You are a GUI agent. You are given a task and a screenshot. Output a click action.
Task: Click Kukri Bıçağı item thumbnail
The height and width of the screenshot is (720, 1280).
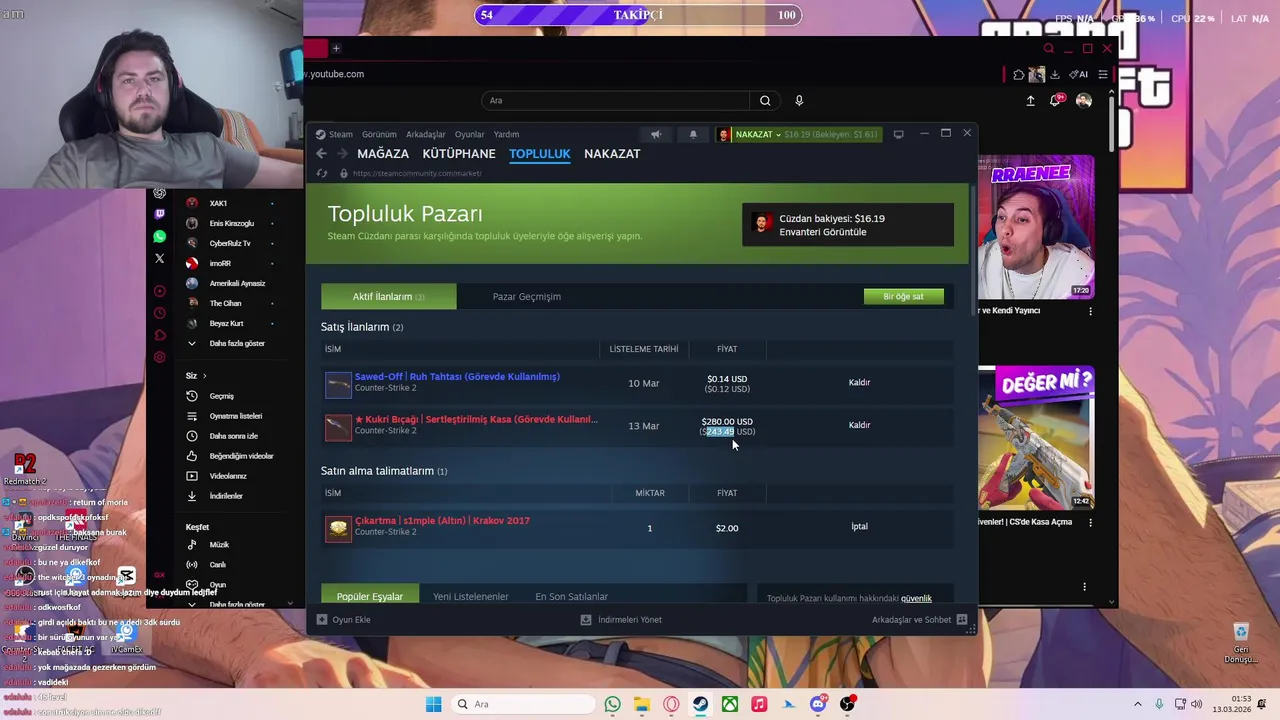pos(338,427)
